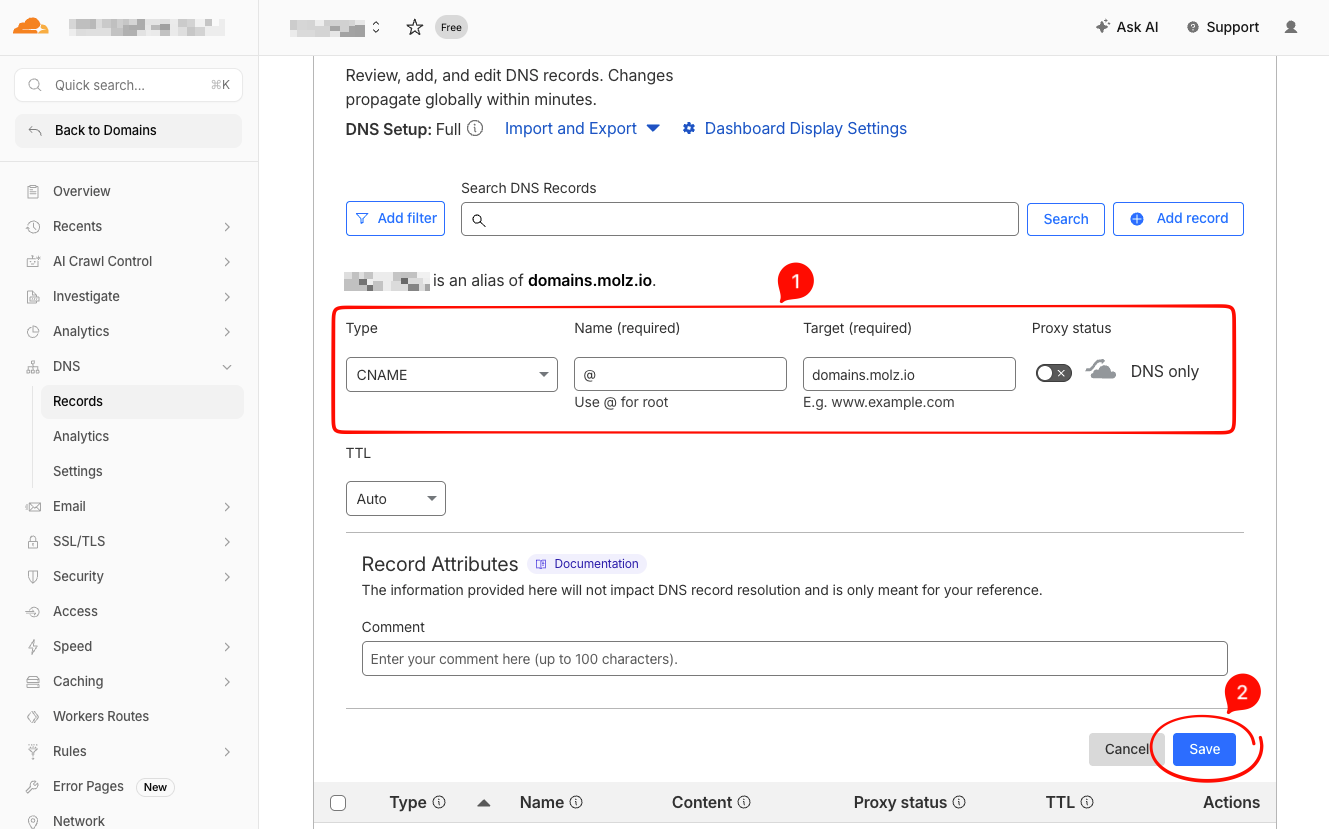The width and height of the screenshot is (1329, 829).
Task: Expand the Security chevron
Action: pyautogui.click(x=227, y=576)
